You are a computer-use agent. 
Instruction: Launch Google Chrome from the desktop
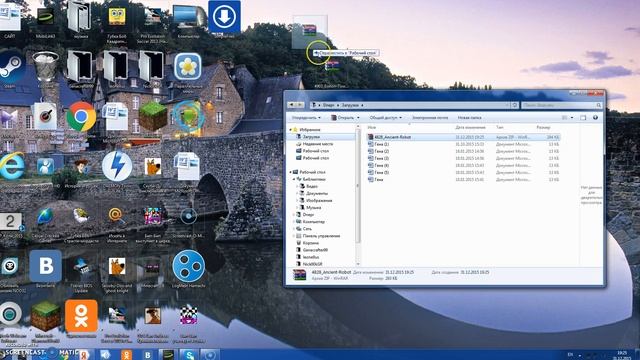coord(81,117)
